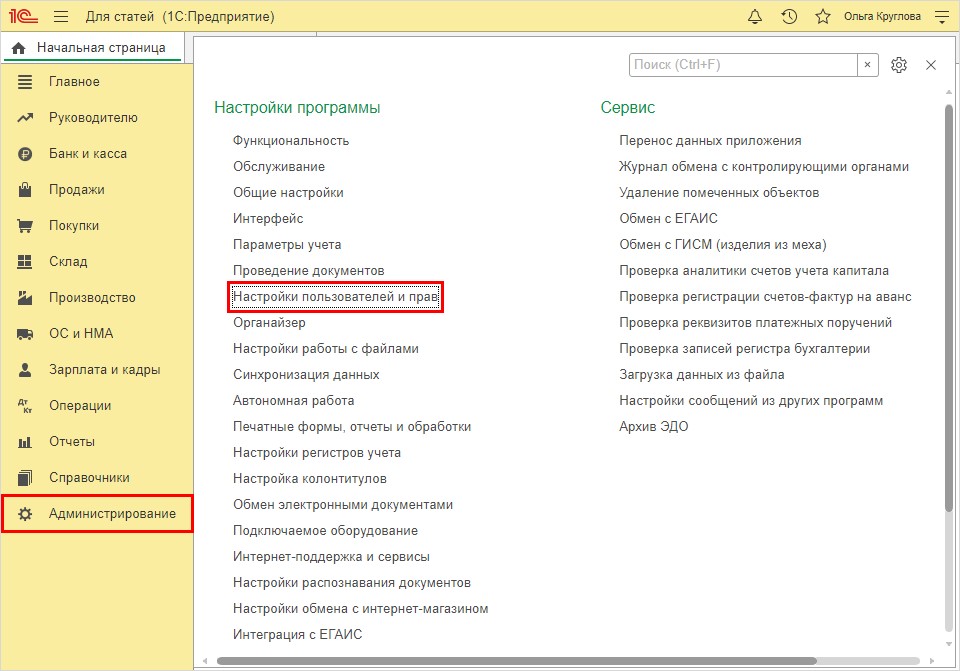The image size is (960, 671).
Task: Open ОС и НМА section
Action: pyautogui.click(x=81, y=334)
